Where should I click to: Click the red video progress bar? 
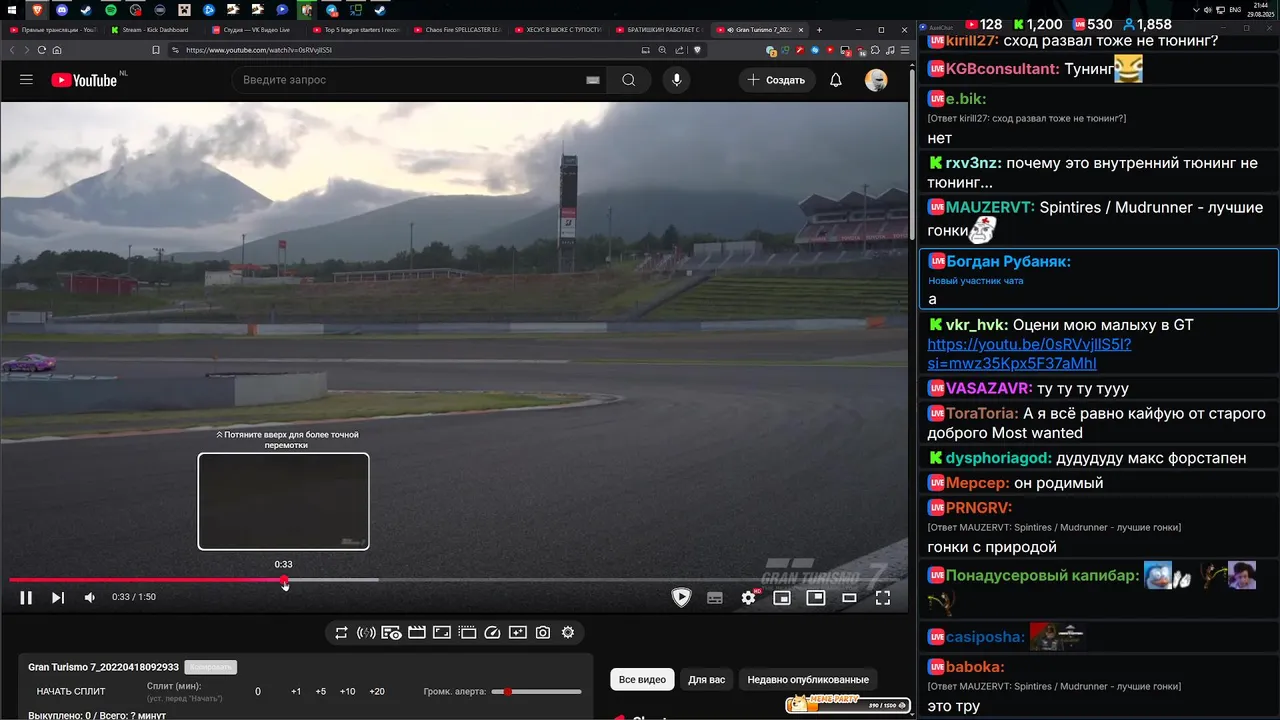pos(147,580)
